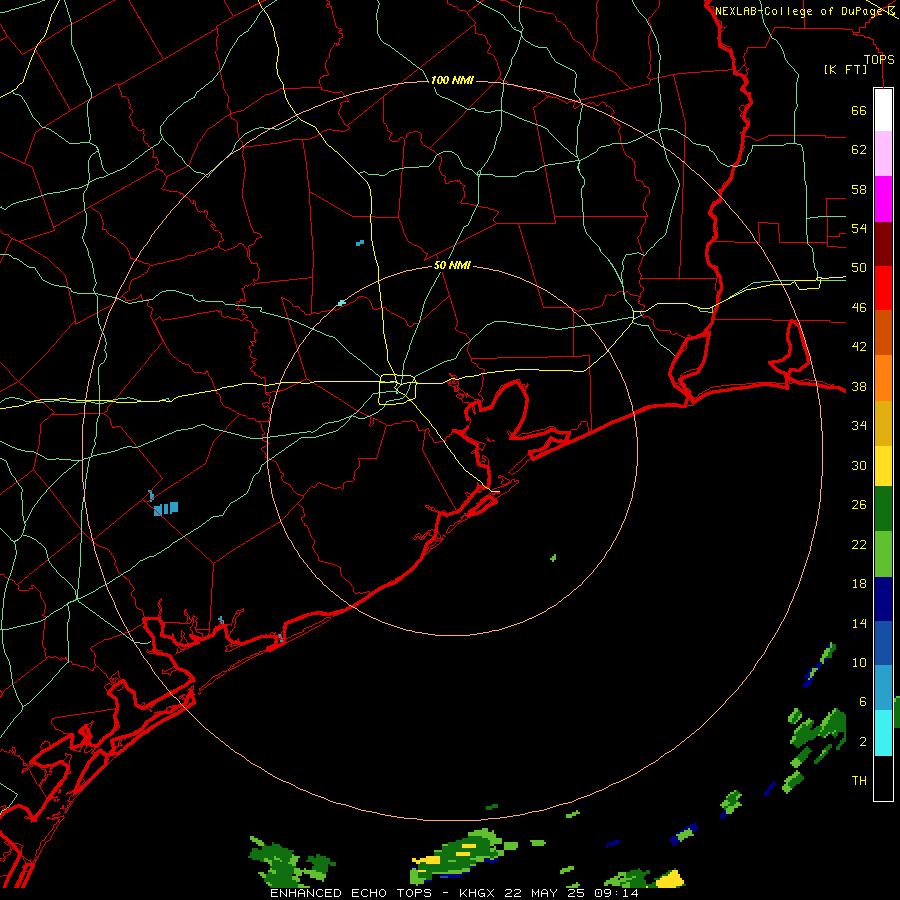This screenshot has width=900, height=900.
Task: Click the white color swatch in legend
Action: point(883,110)
